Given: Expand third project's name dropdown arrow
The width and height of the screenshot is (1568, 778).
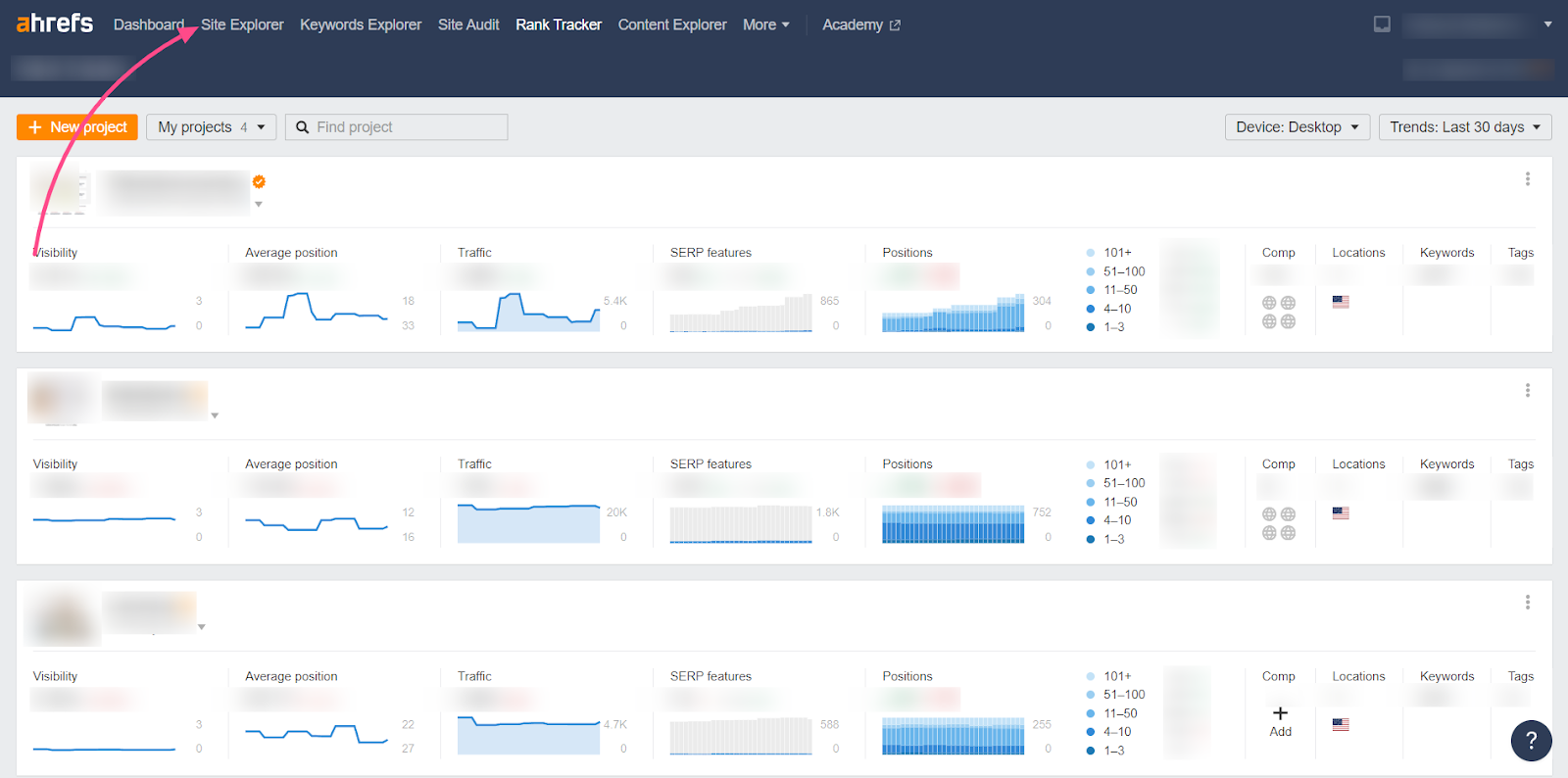Looking at the screenshot, I should [202, 627].
